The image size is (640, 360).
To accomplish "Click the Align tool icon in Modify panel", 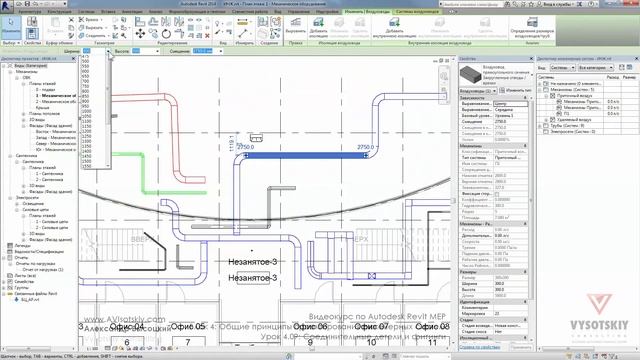I will pos(140,22).
